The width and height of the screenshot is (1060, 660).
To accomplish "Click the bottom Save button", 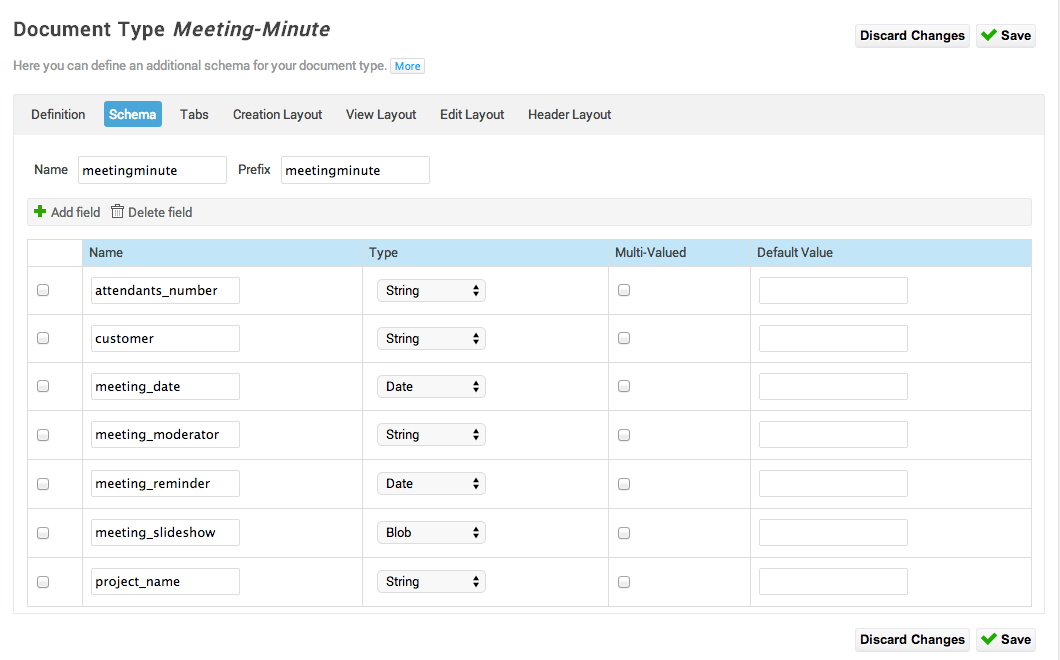I will pyautogui.click(x=1006, y=640).
